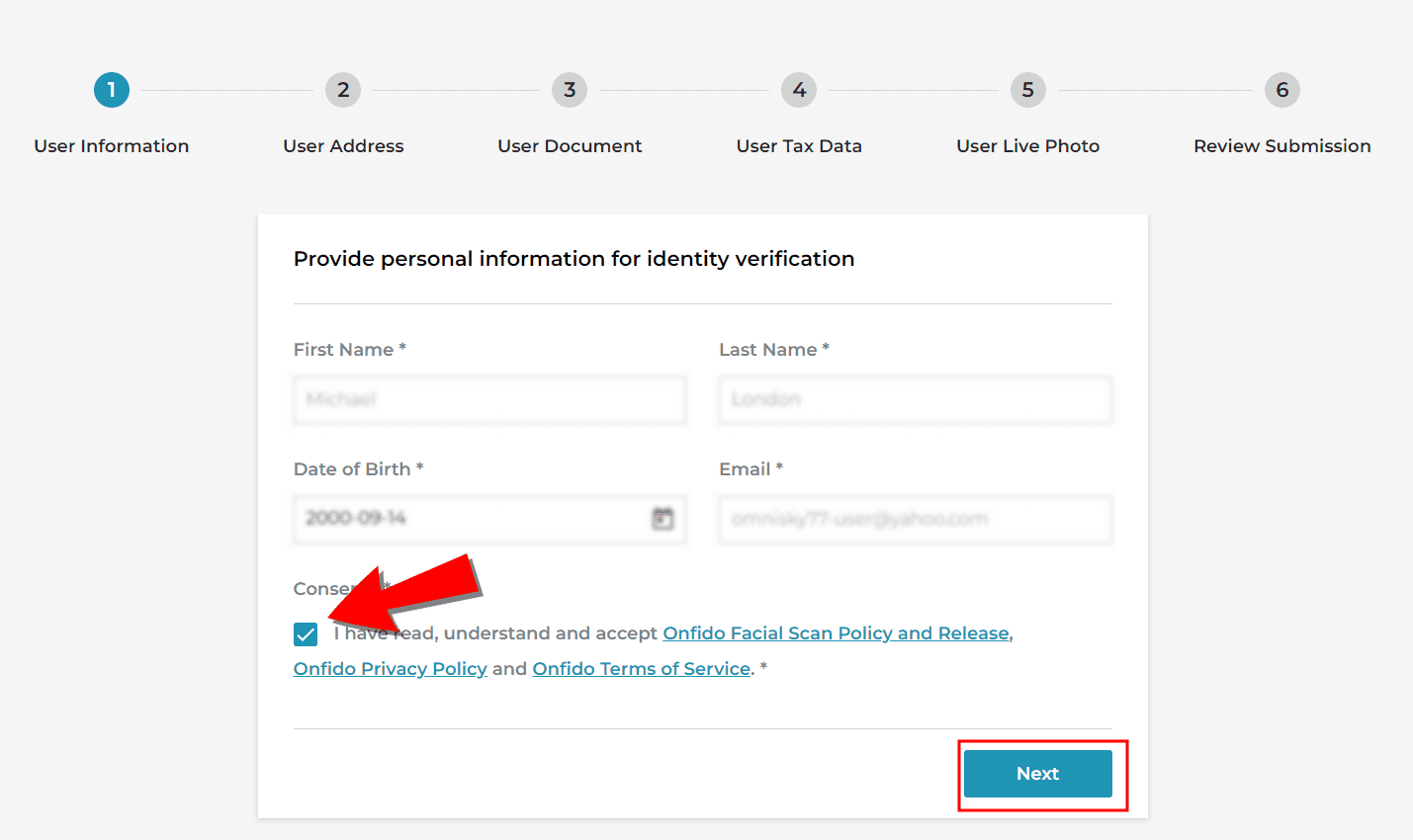Open the date of birth calendar icon
The width and height of the screenshot is (1413, 840).
(662, 518)
